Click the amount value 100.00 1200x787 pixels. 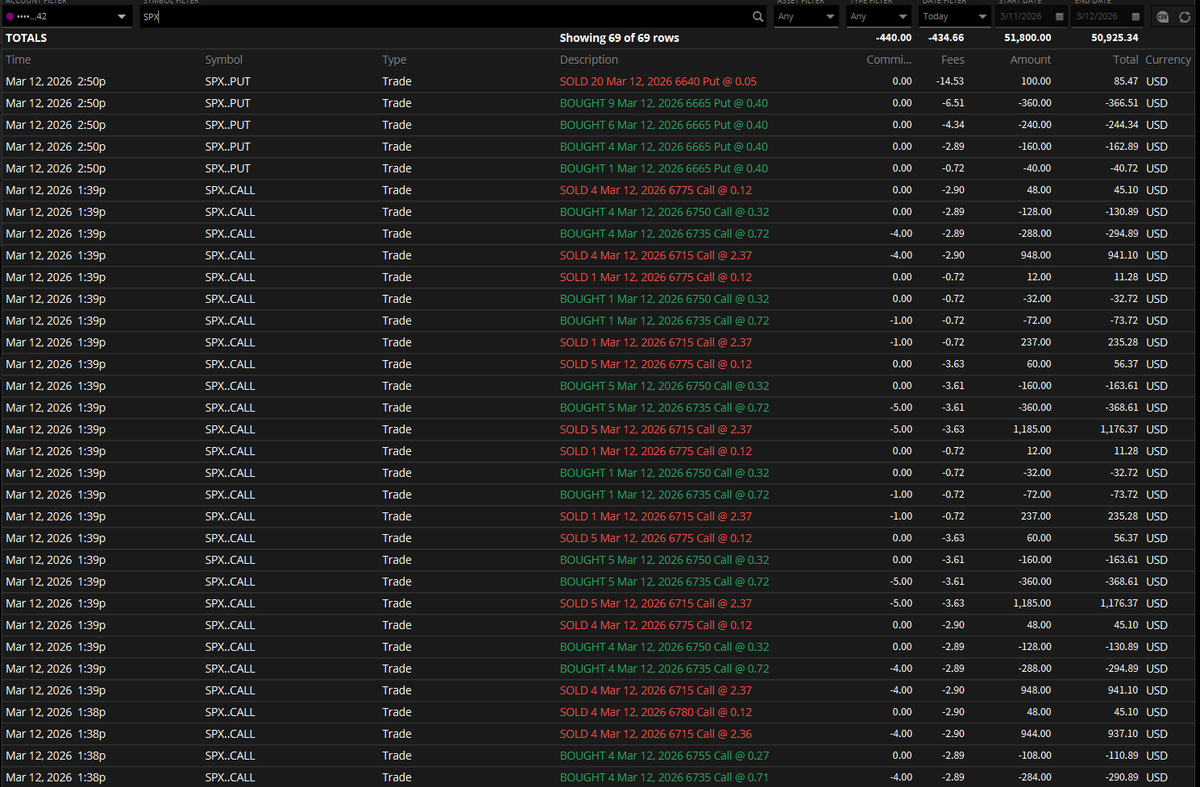[x=1036, y=81]
